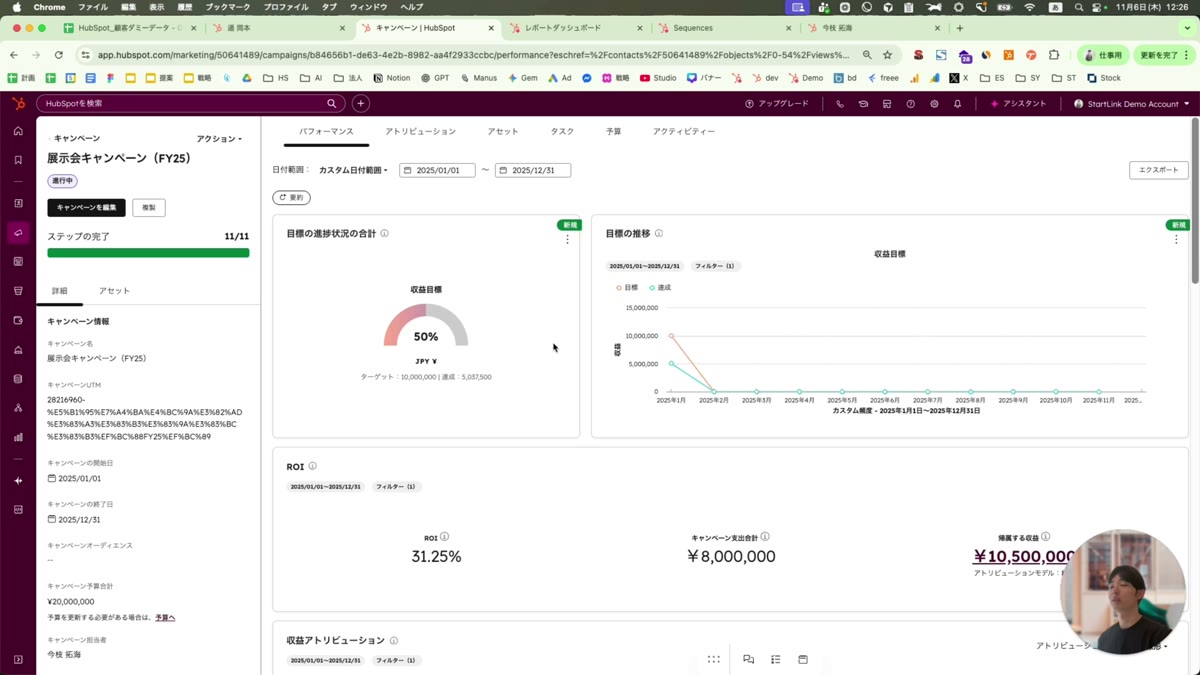Click the phone calling icon in header
The width and height of the screenshot is (1200, 675).
point(839,104)
